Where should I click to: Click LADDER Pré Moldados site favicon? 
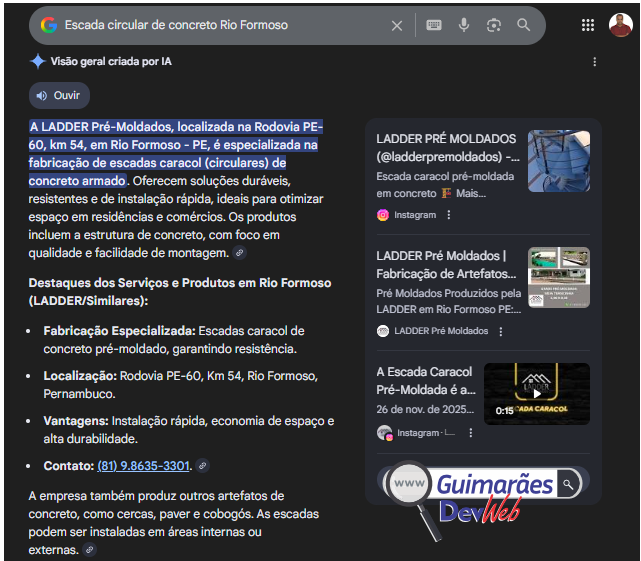point(383,331)
